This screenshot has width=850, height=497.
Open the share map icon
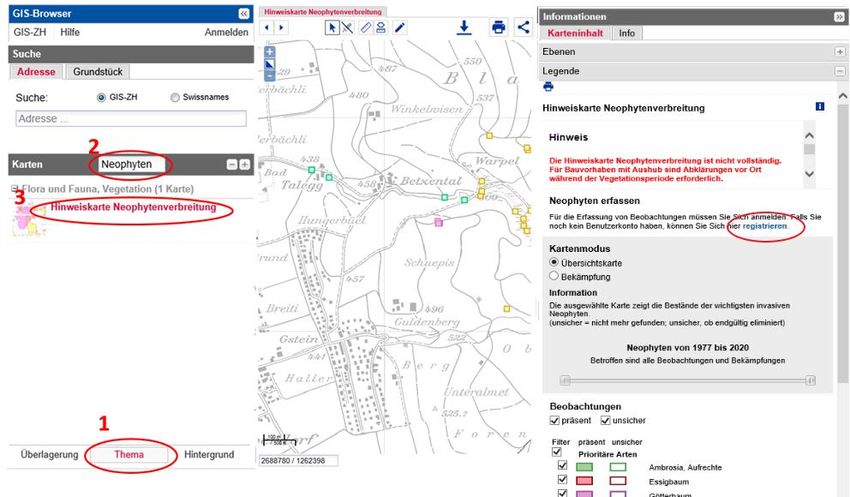523,28
